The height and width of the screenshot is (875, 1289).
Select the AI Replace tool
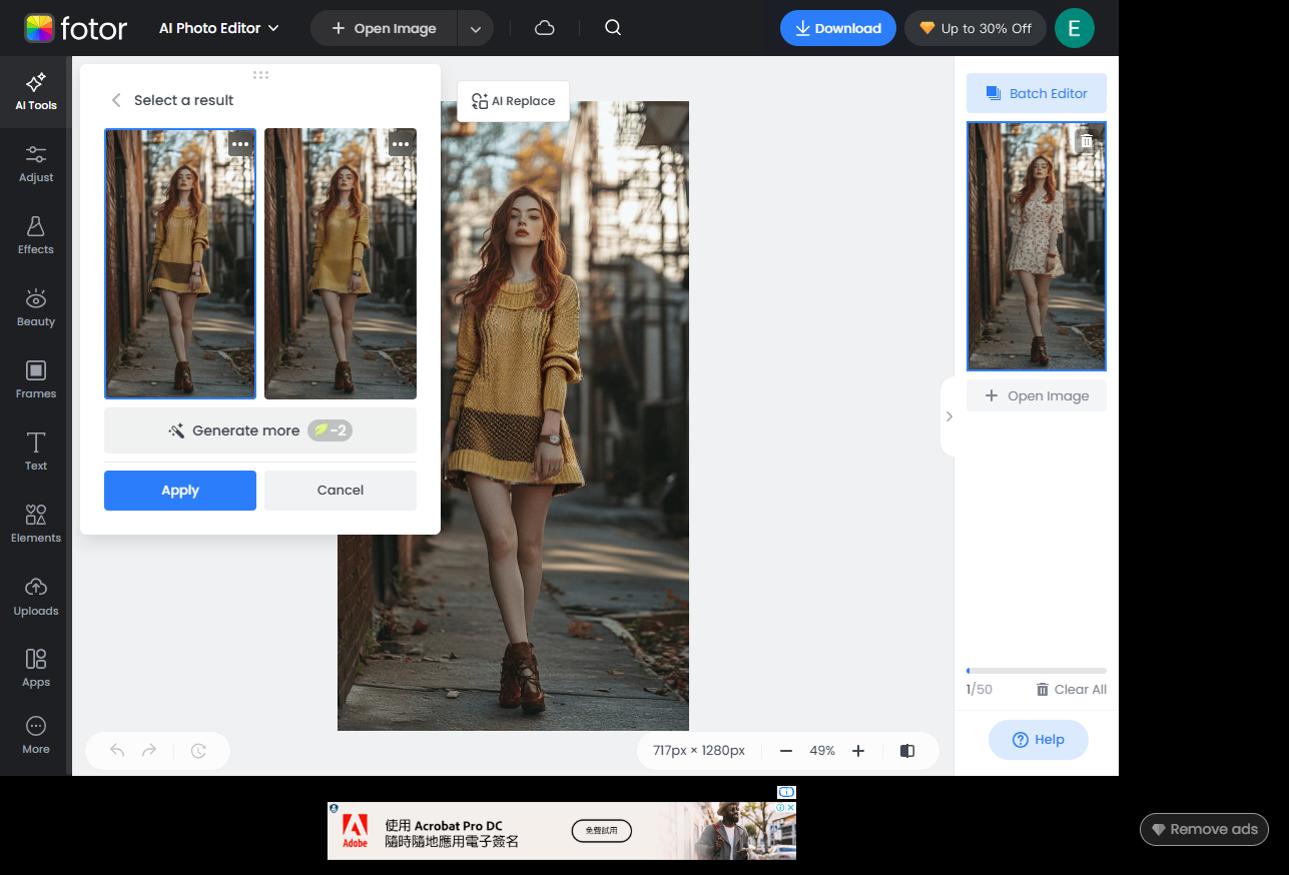click(512, 100)
